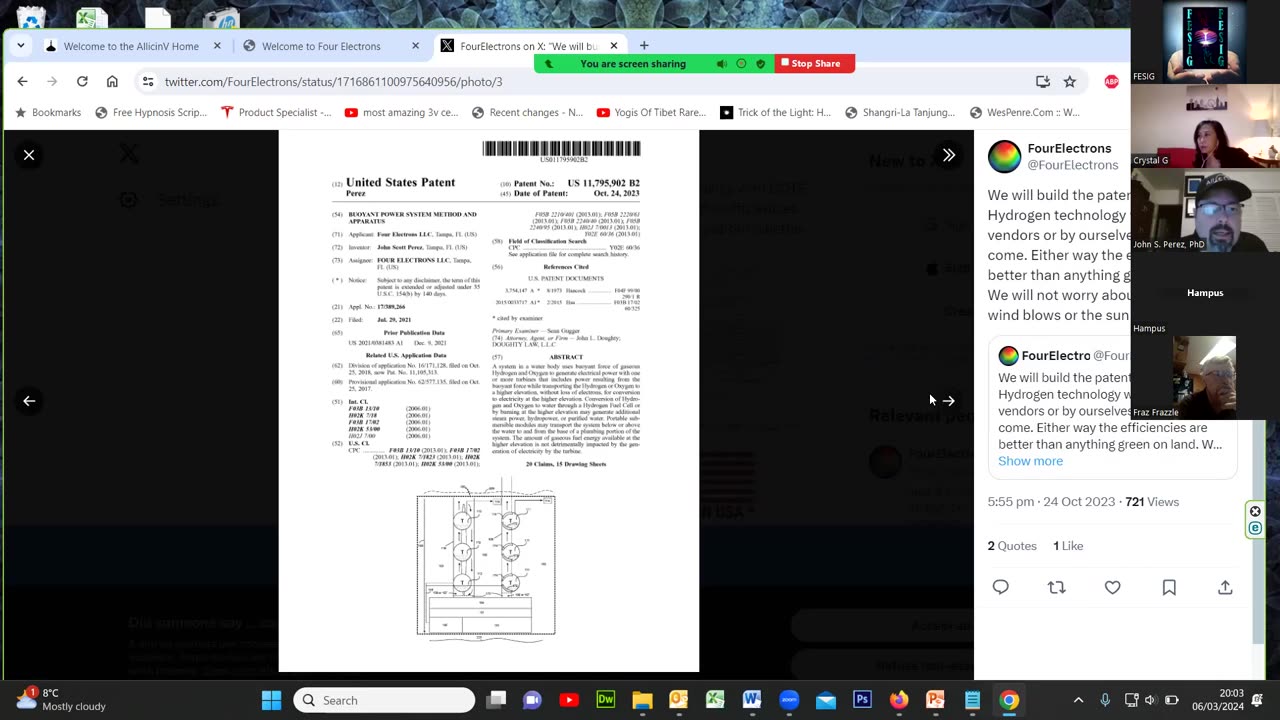Click Stop Share button
1280x720 pixels.
(816, 64)
